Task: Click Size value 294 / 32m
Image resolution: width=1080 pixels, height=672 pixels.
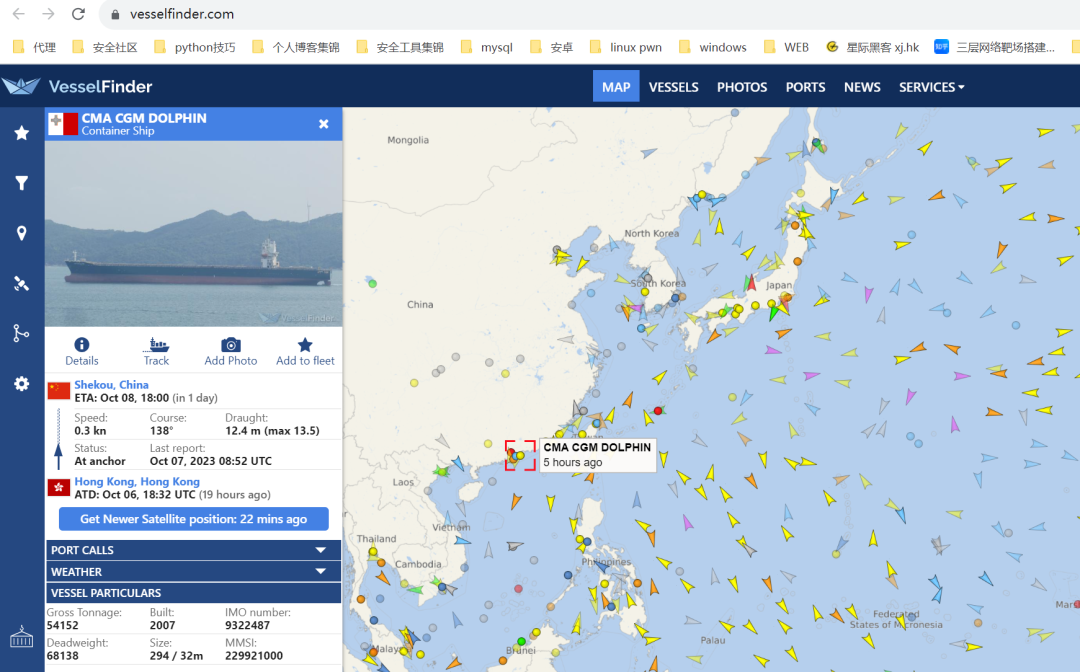Action: (176, 655)
